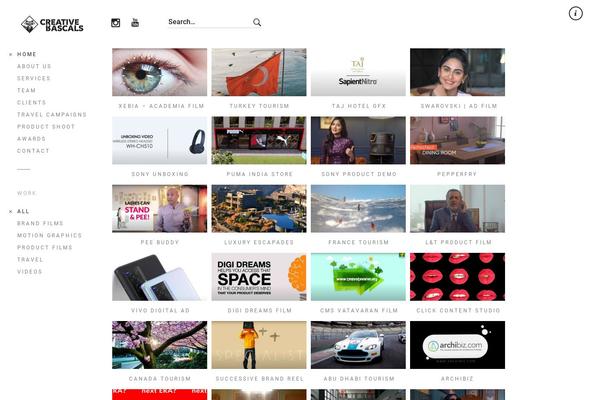Filter work by Travel

coord(30,260)
